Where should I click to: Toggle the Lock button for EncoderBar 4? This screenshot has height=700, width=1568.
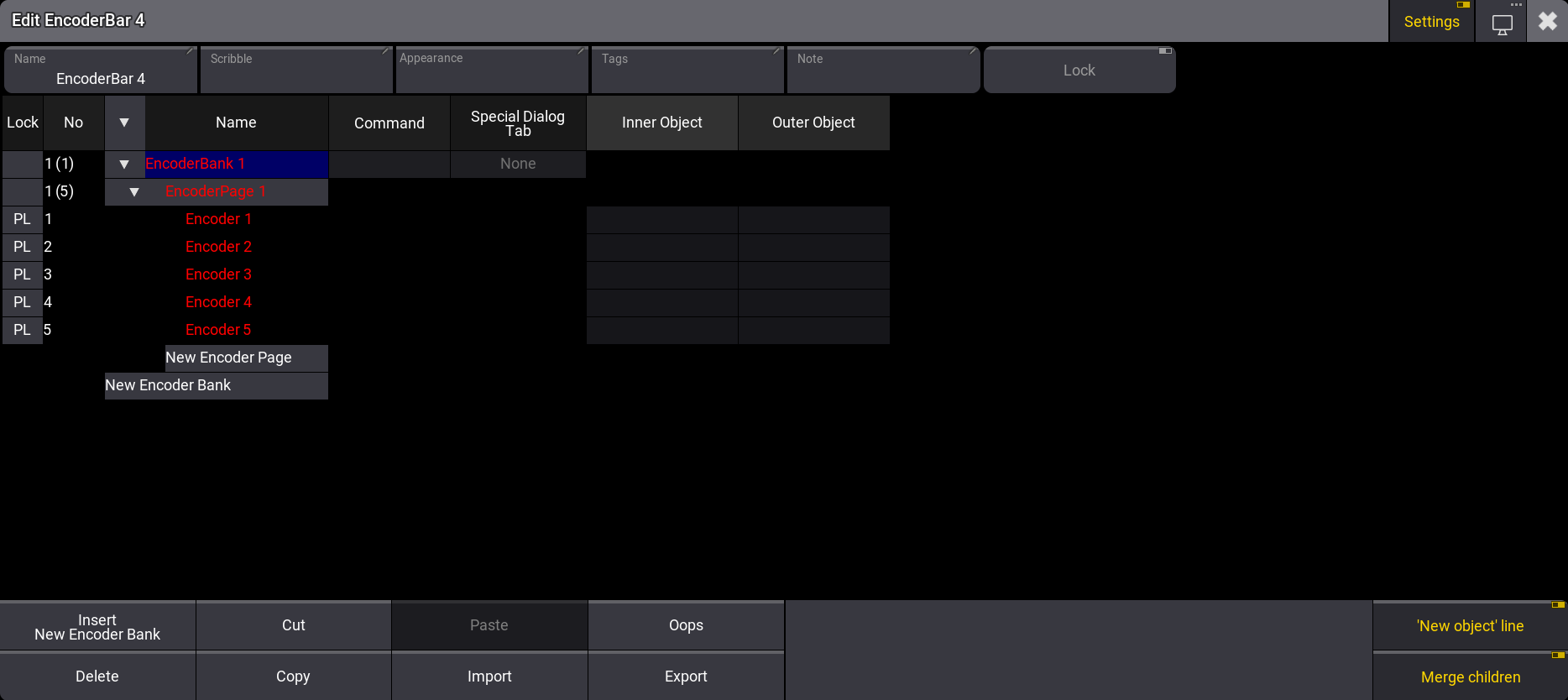(1079, 71)
